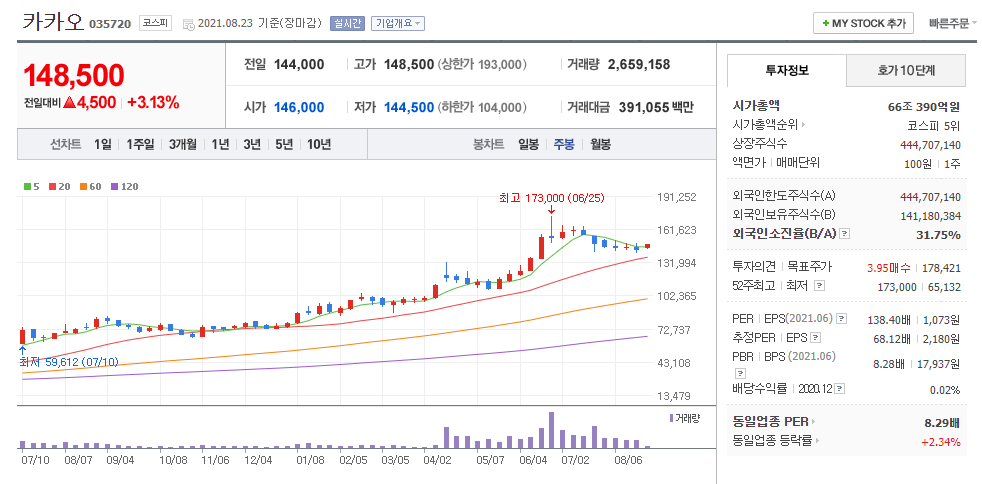982x484 pixels.
Task: Click help icon beside 외국인소진율(B/A)
Action: pos(844,234)
